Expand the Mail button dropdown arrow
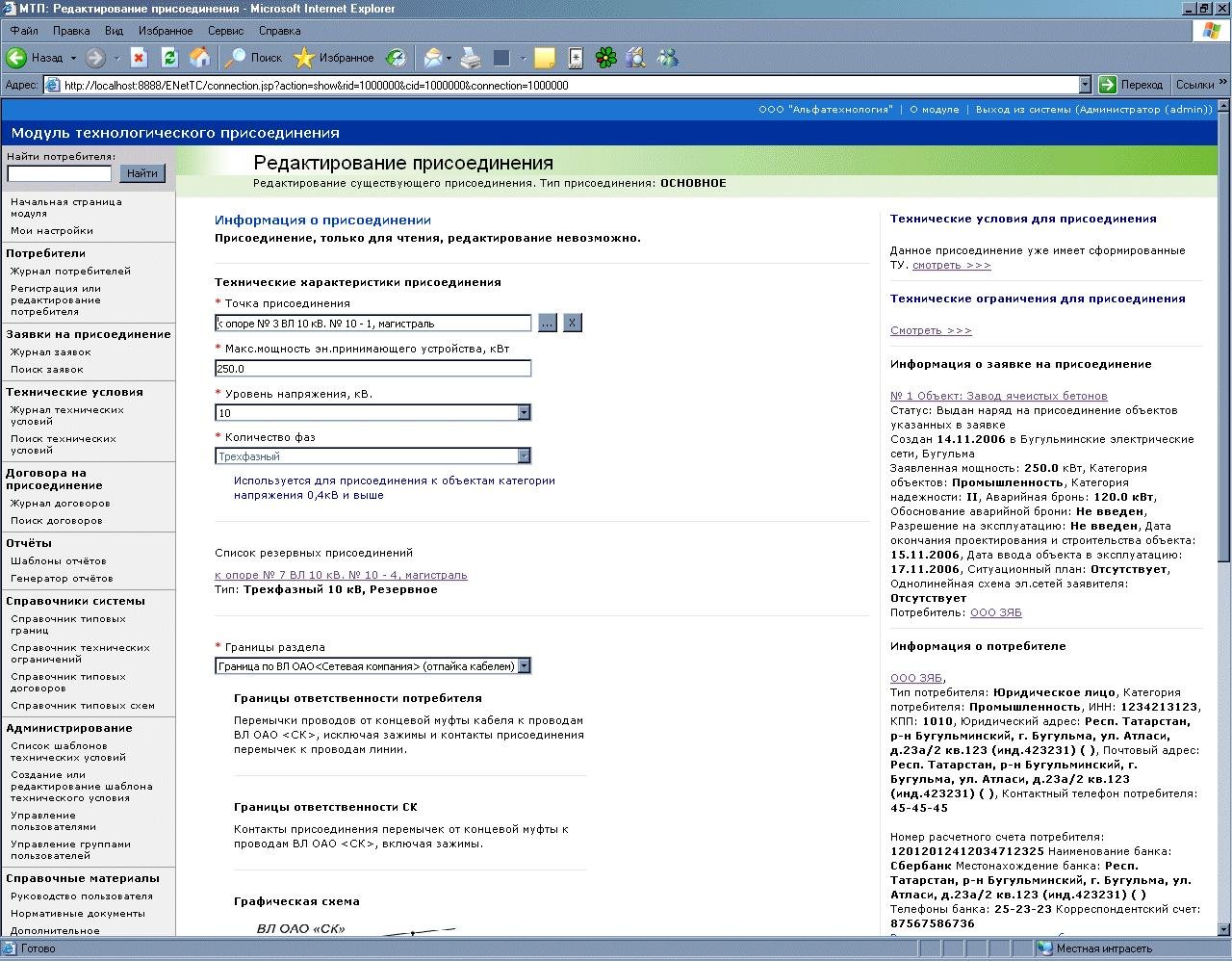Image resolution: width=1232 pixels, height=961 pixels. tap(449, 58)
